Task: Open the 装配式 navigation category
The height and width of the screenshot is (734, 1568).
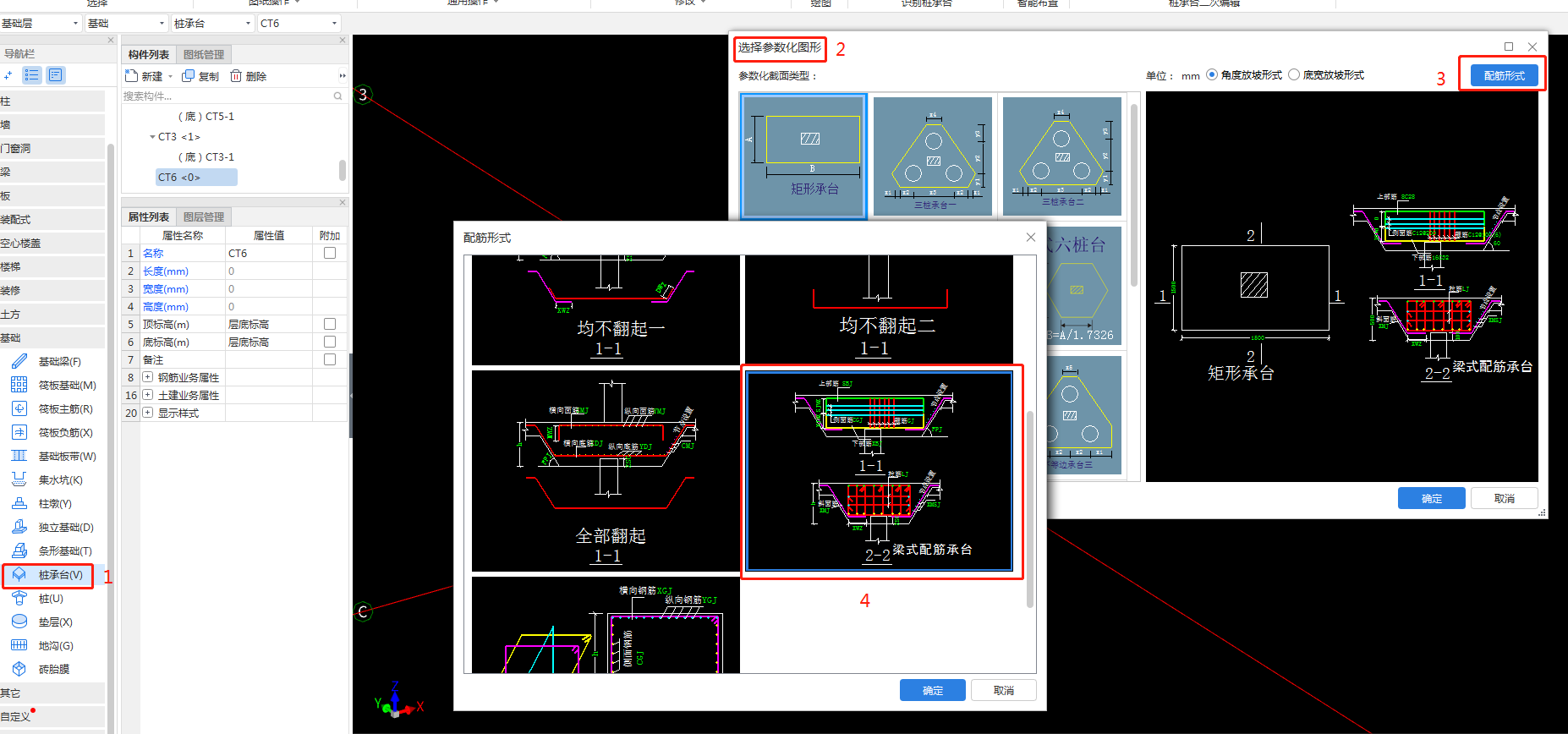Action: 52,219
